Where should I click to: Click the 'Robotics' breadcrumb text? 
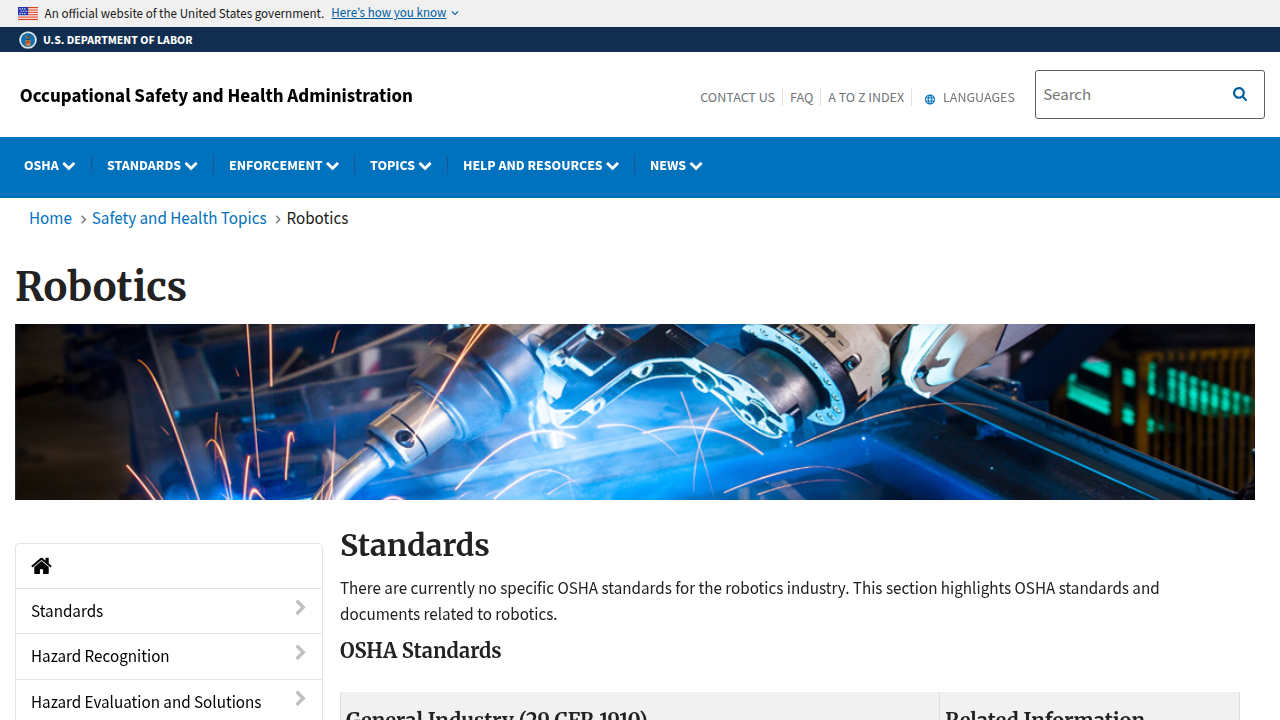tap(317, 218)
